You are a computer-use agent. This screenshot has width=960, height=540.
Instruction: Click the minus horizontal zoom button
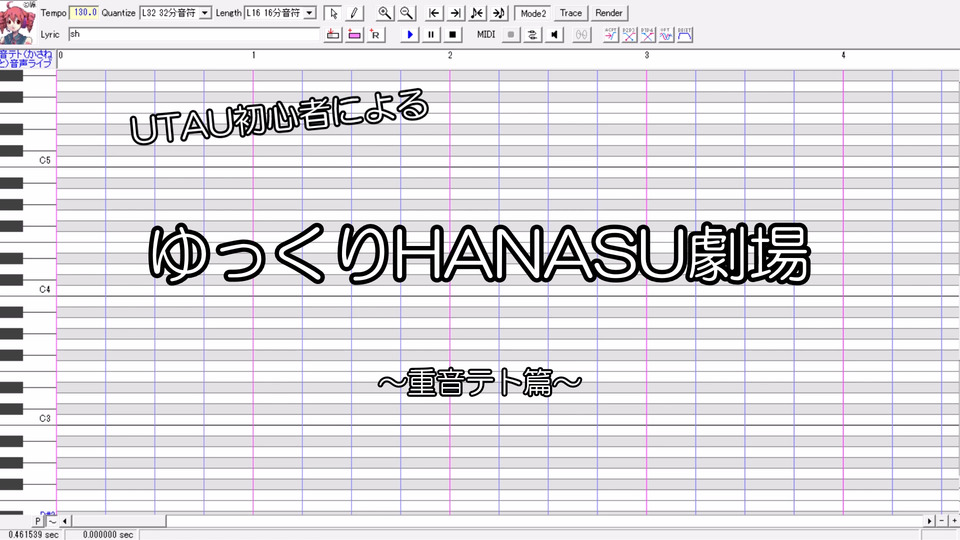942,521
